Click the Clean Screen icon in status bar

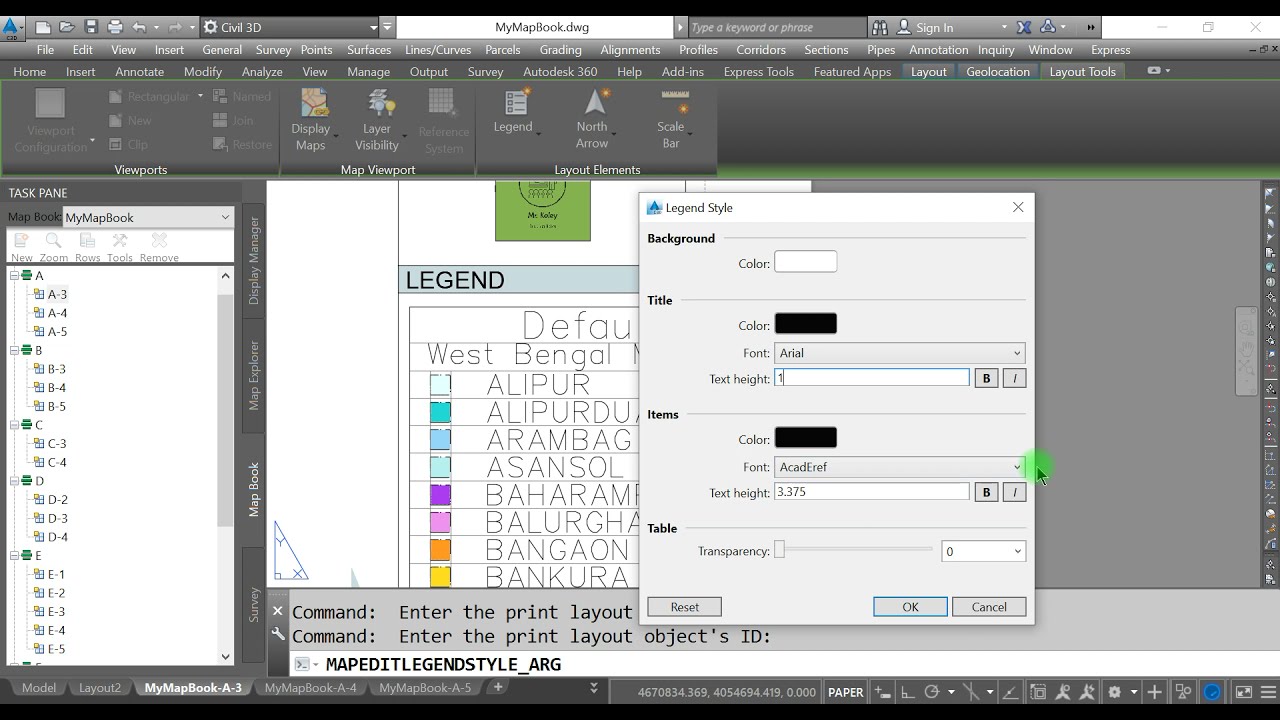point(1244,692)
